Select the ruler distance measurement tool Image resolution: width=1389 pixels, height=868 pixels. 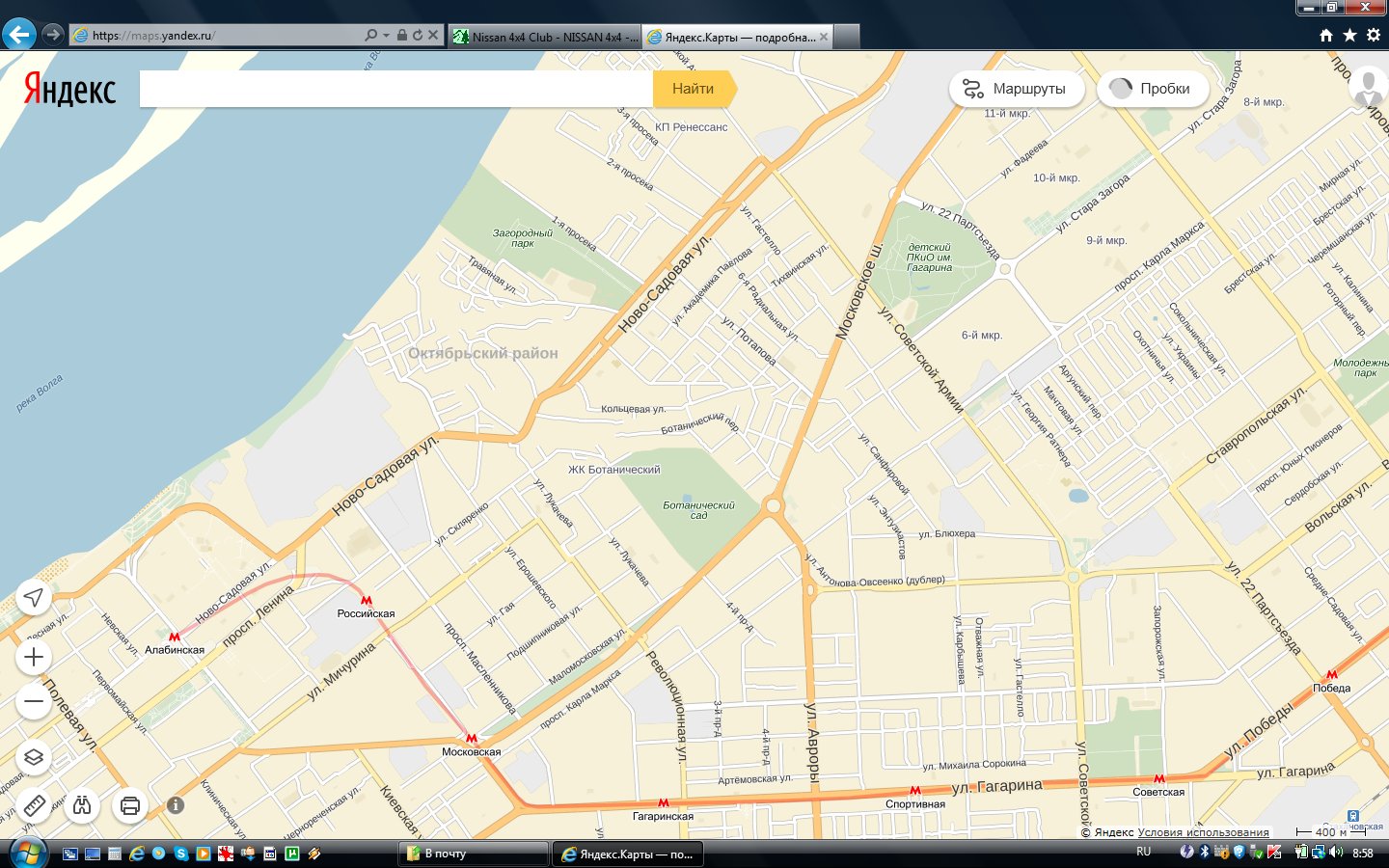coord(34,804)
